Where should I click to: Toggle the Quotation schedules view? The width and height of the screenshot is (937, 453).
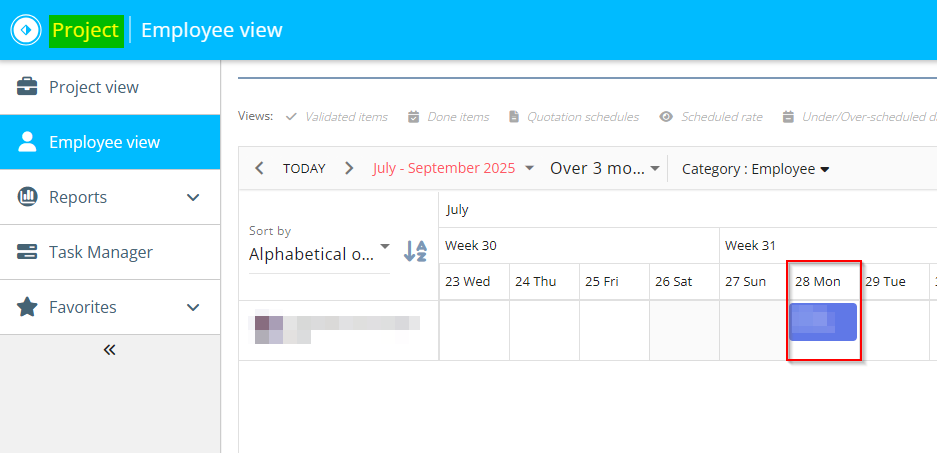click(574, 117)
